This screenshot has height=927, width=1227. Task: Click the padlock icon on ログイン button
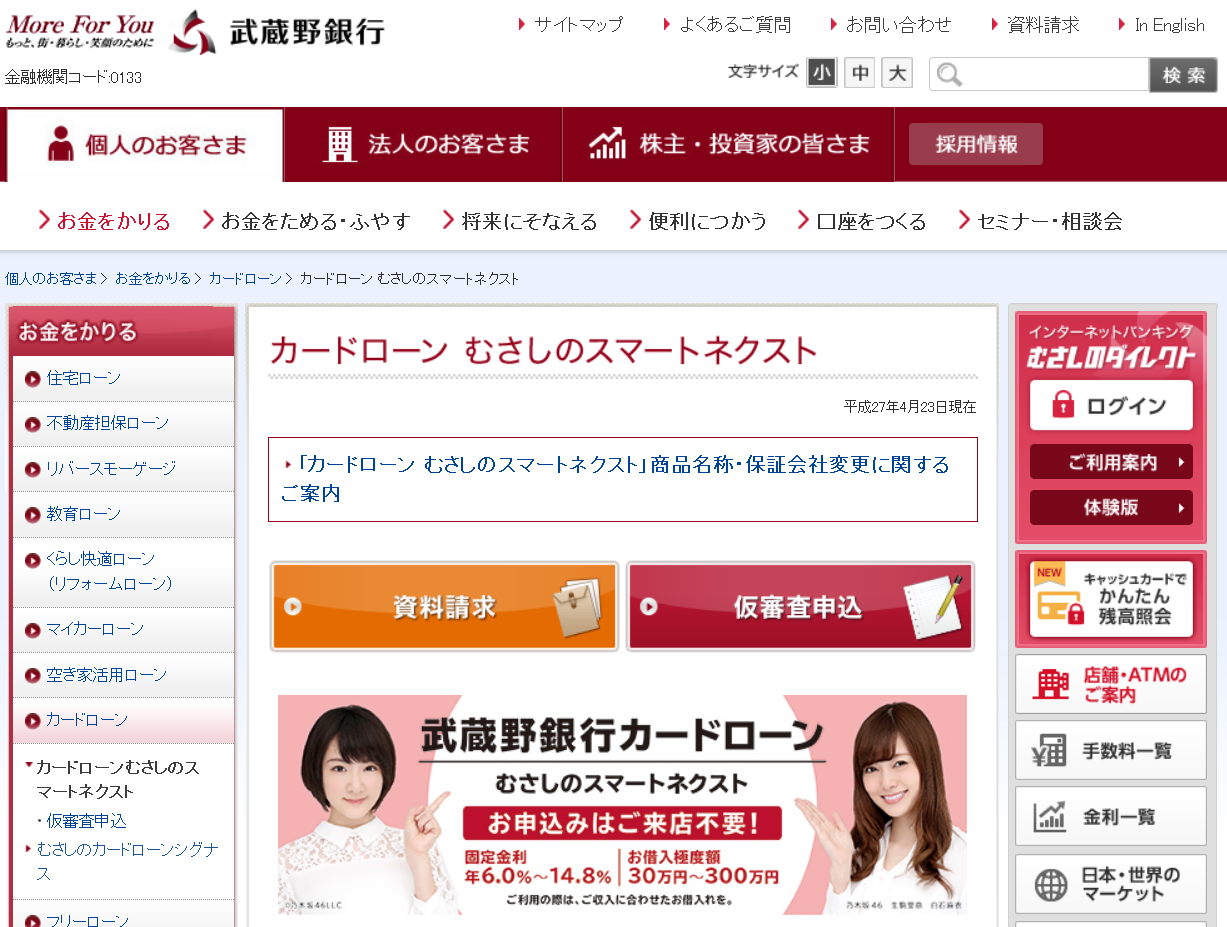coord(1062,405)
